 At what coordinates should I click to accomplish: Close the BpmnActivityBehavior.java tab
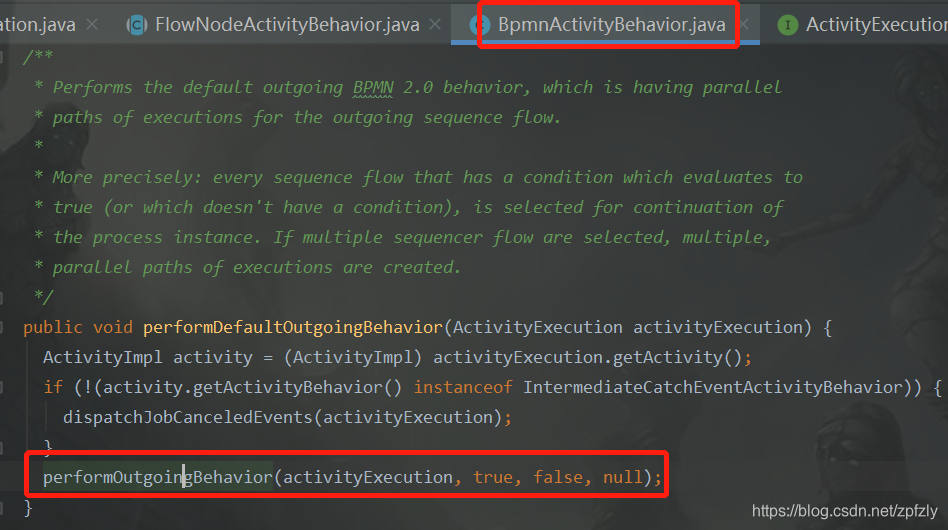pos(745,25)
